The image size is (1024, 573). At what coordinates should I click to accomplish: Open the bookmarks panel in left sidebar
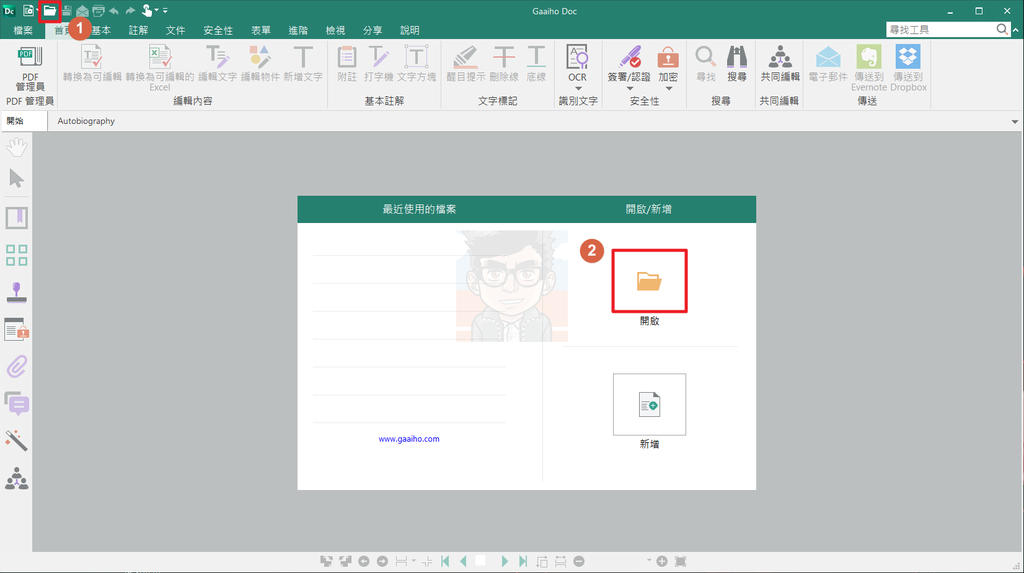click(x=17, y=218)
